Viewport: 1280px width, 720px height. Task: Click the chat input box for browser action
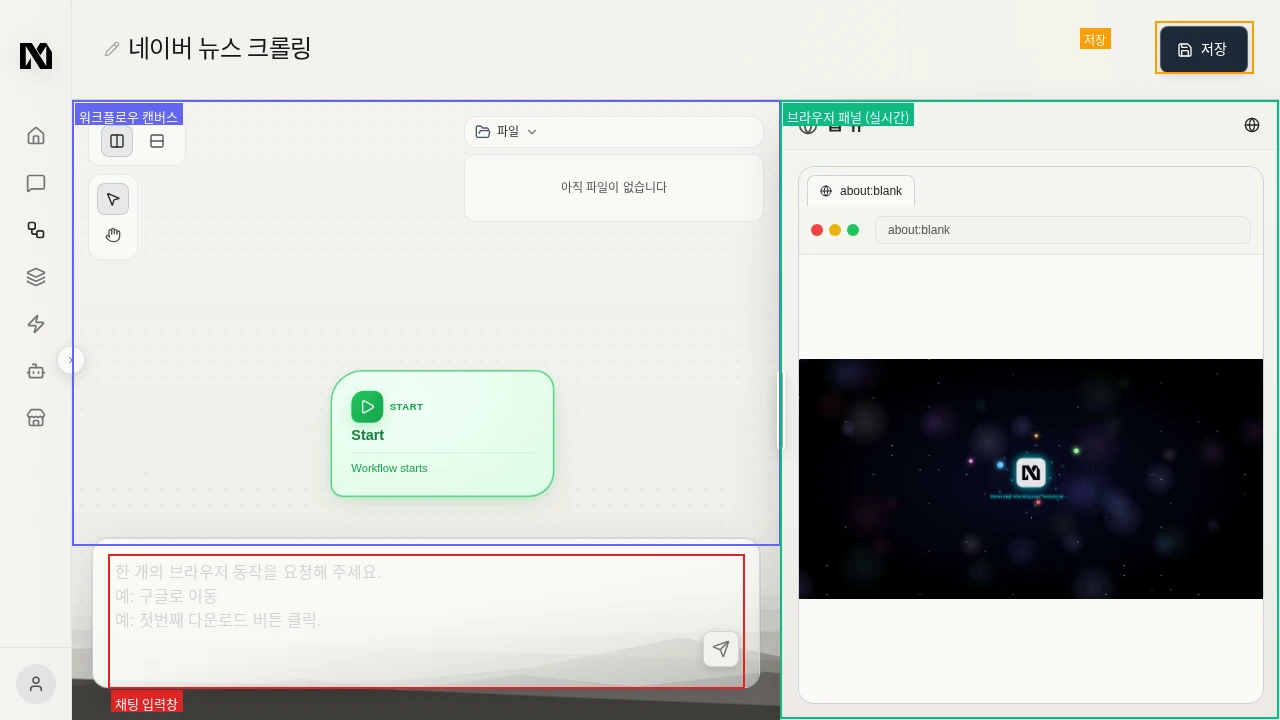click(x=400, y=600)
